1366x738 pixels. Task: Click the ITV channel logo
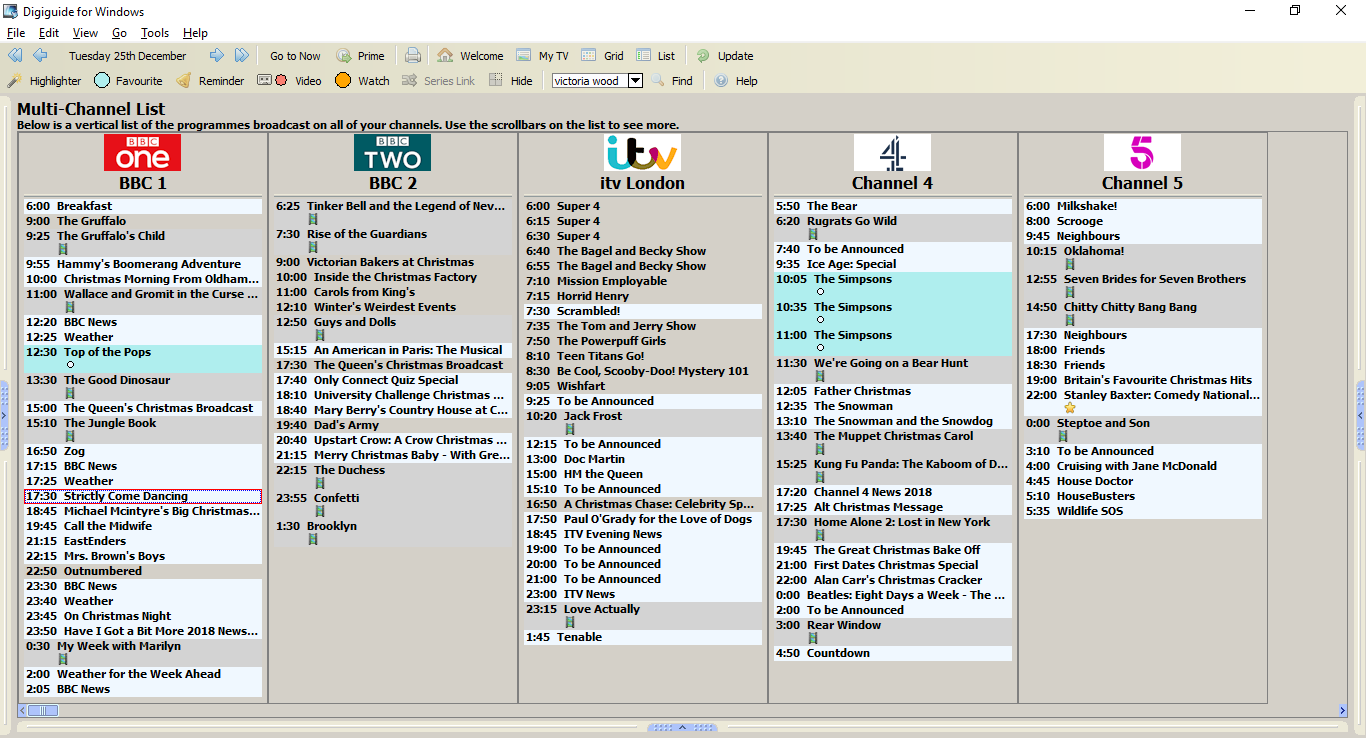643,153
